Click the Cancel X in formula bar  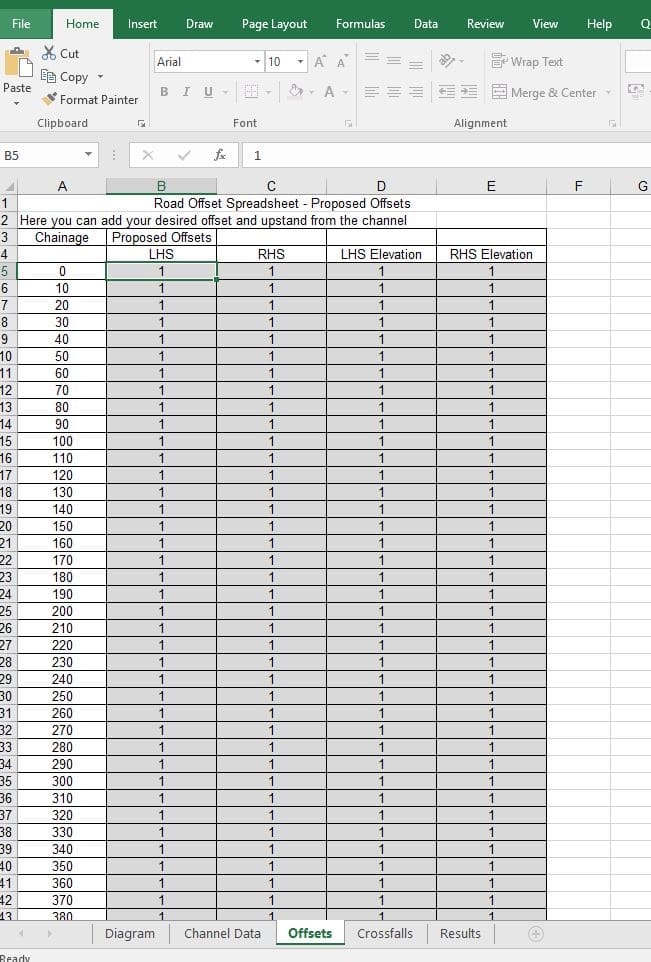(x=147, y=155)
